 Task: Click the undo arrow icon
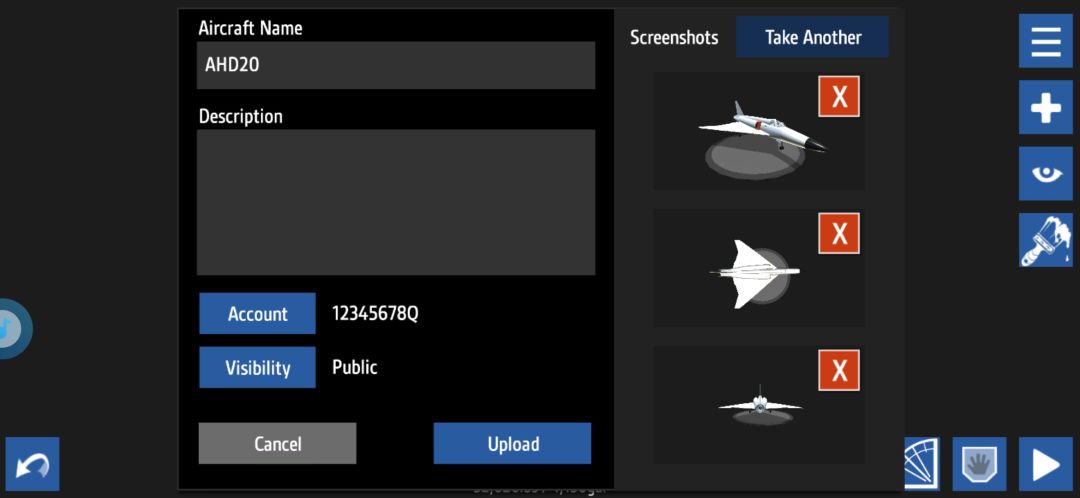32,464
